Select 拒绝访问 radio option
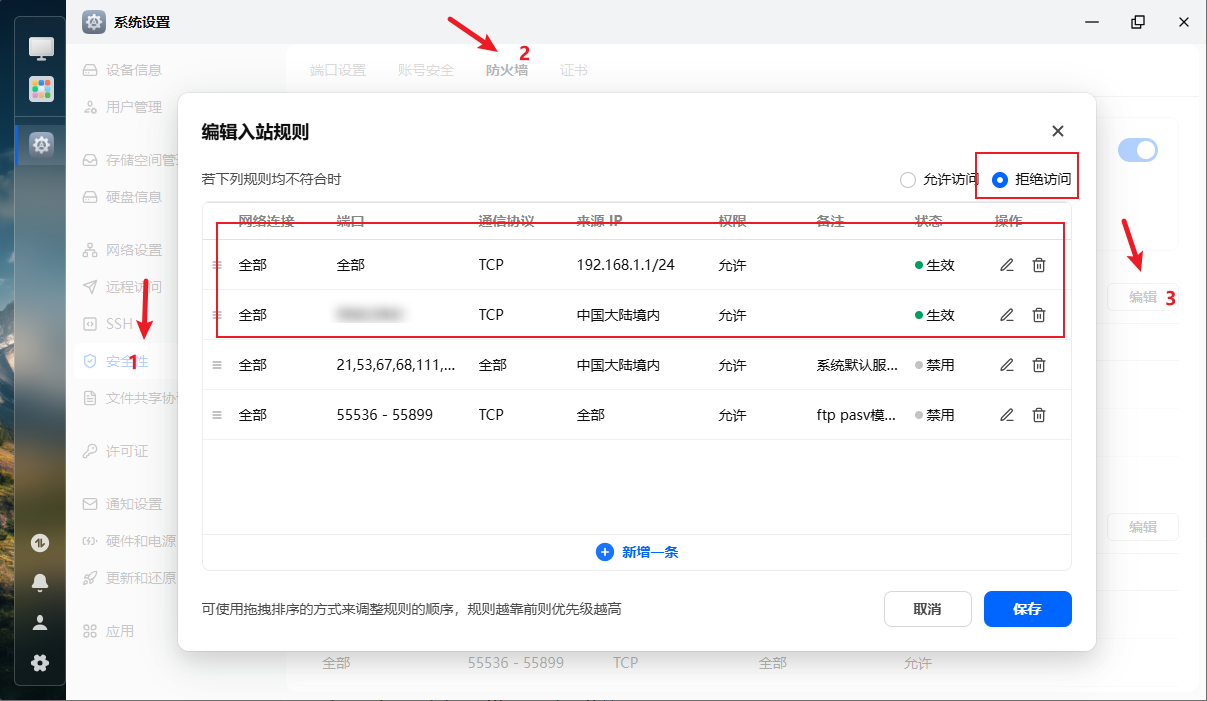Image resolution: width=1207 pixels, height=701 pixels. coord(999,180)
